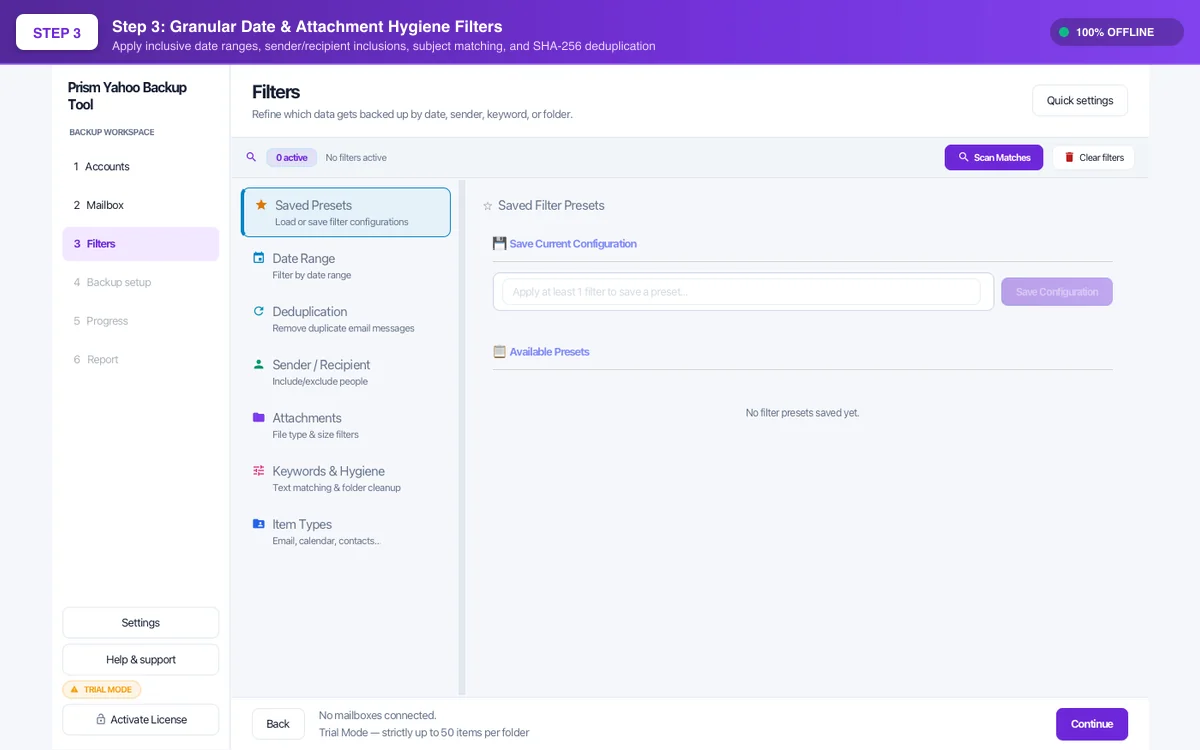
Task: Click the 'BACKUP WORKSPACE' label
Action: [112, 132]
